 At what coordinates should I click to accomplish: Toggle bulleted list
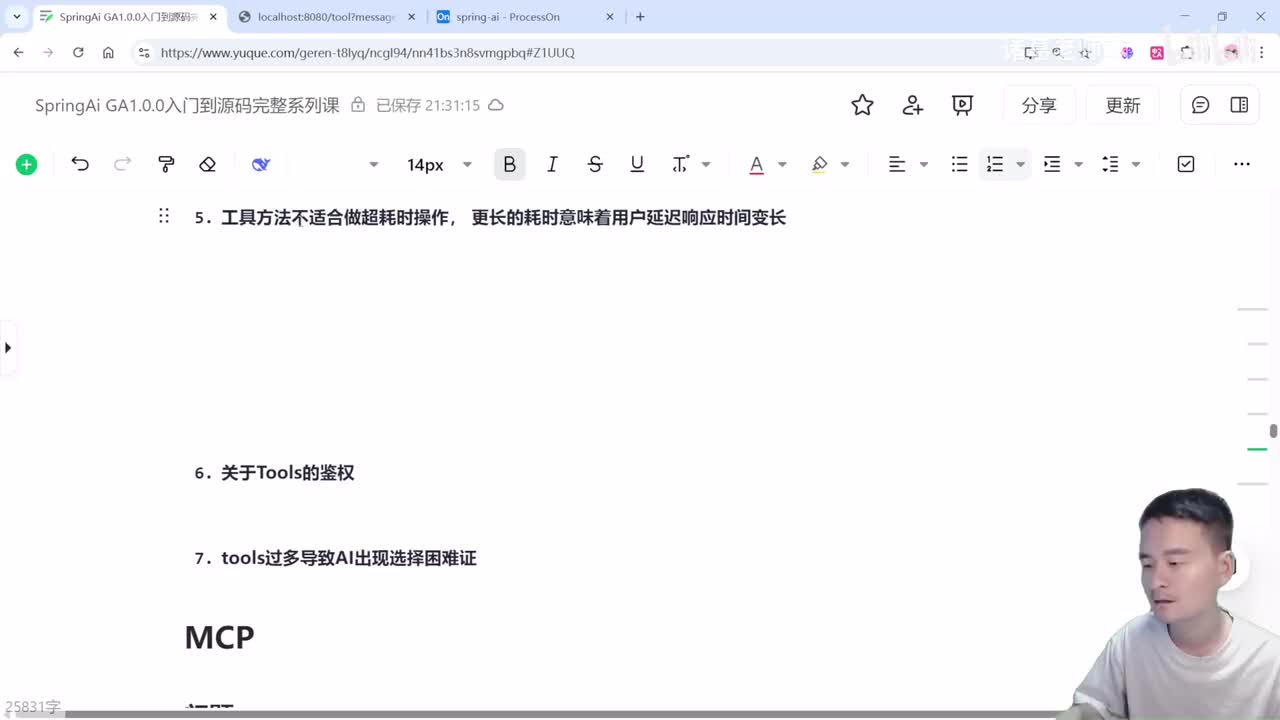tap(959, 164)
